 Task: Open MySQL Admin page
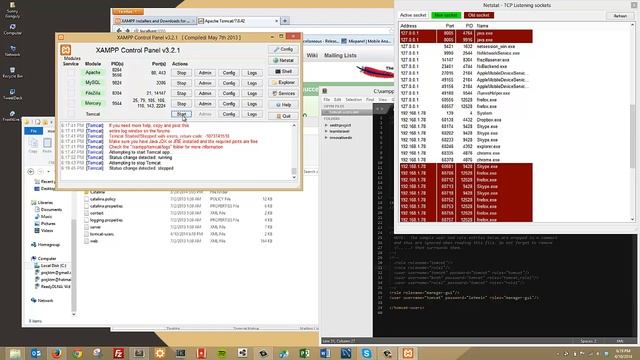(x=205, y=83)
